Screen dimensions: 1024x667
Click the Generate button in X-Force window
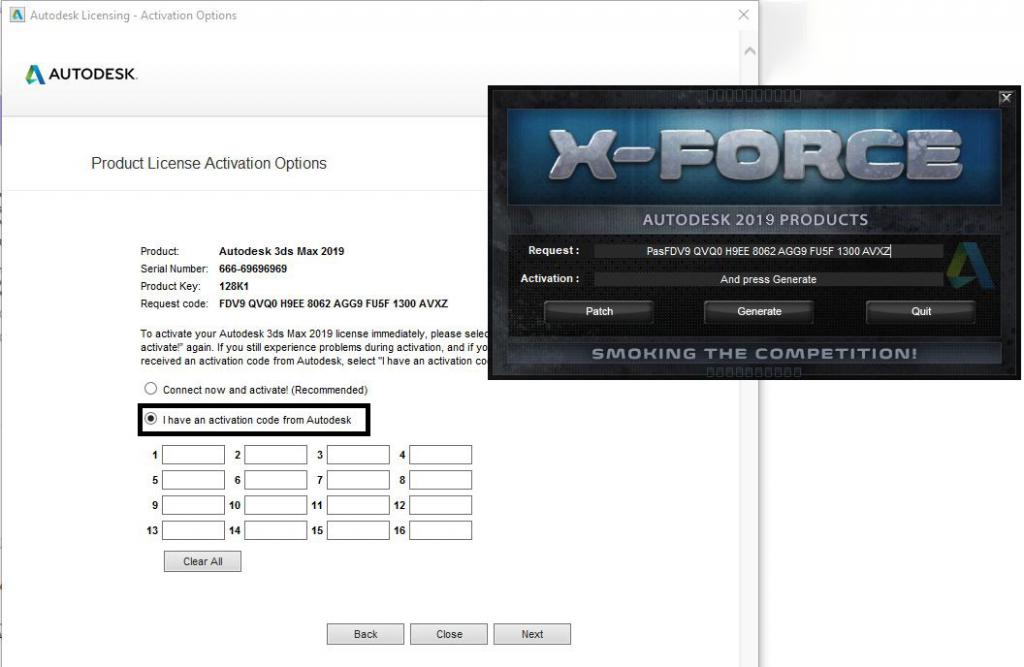[x=759, y=312]
